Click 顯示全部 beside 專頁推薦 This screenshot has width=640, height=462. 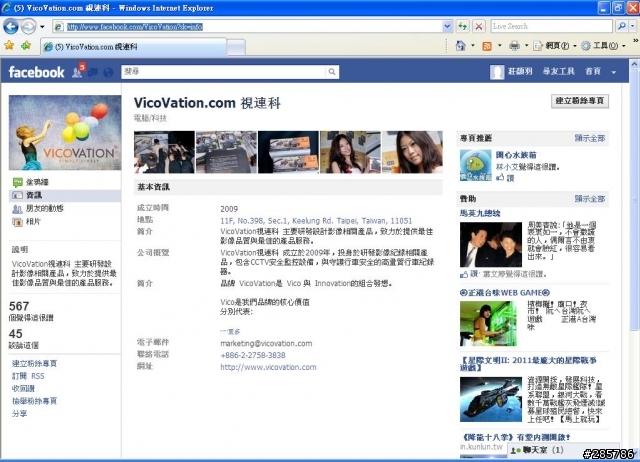tap(589, 138)
